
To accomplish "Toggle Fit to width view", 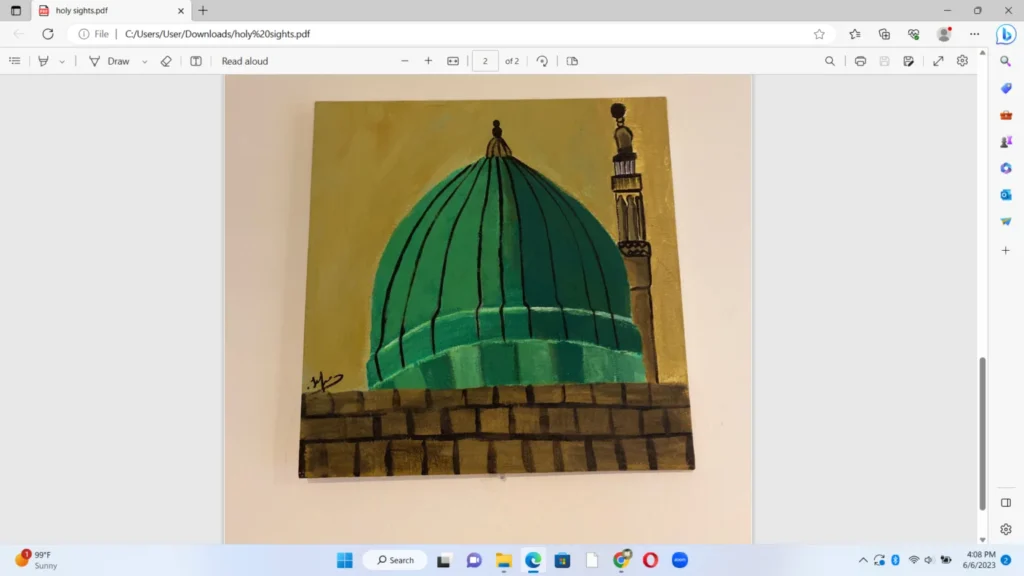I will pyautogui.click(x=453, y=61).
